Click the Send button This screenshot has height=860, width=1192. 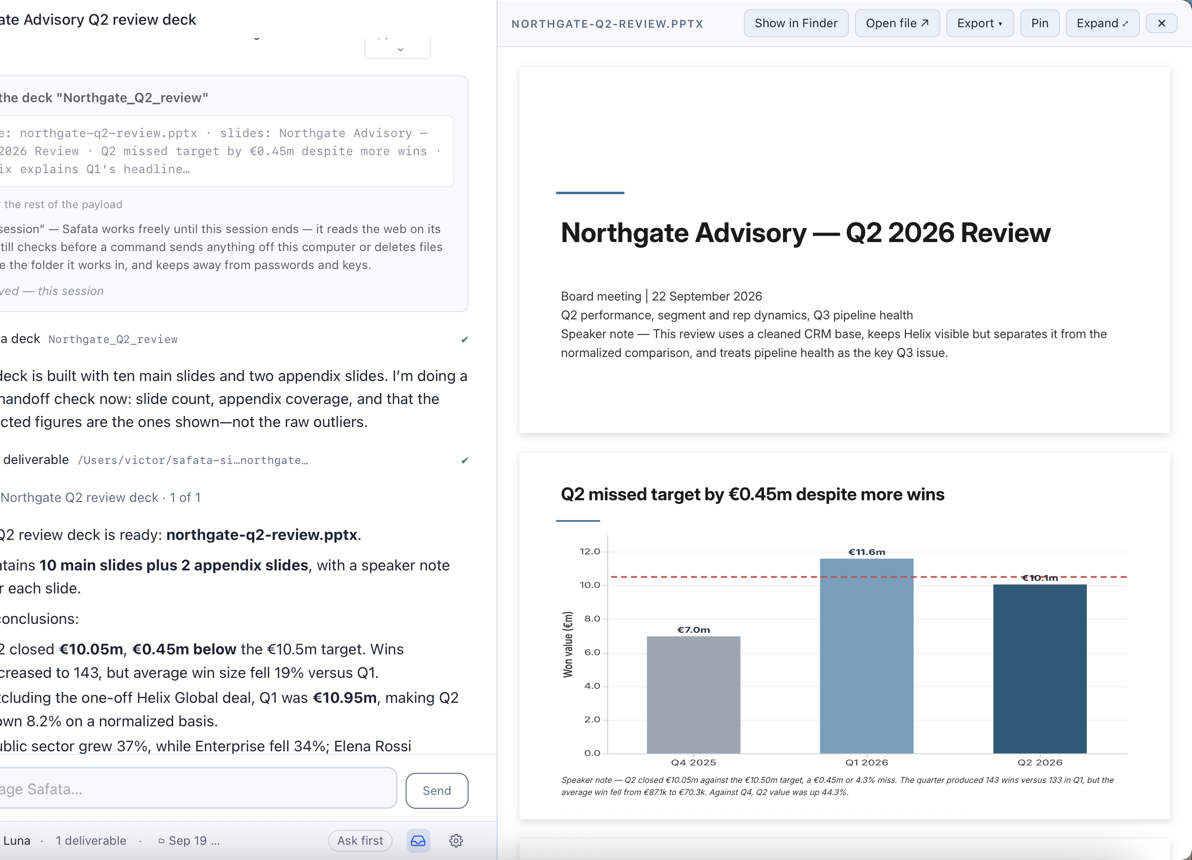point(436,790)
